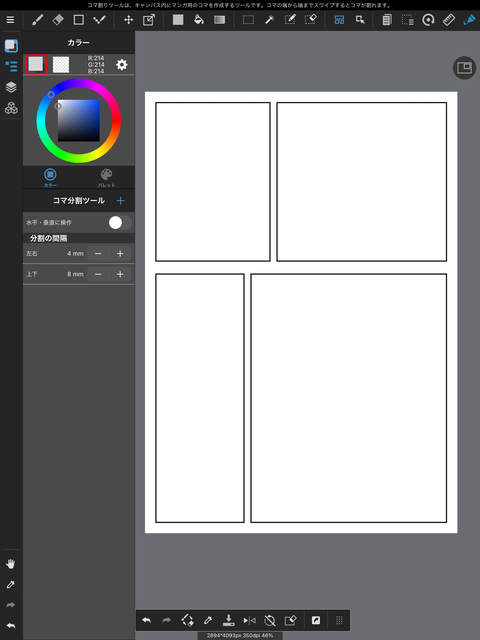Screen dimensions: 480x640
Task: Pick the Magic Wand selection tool
Action: point(269,20)
